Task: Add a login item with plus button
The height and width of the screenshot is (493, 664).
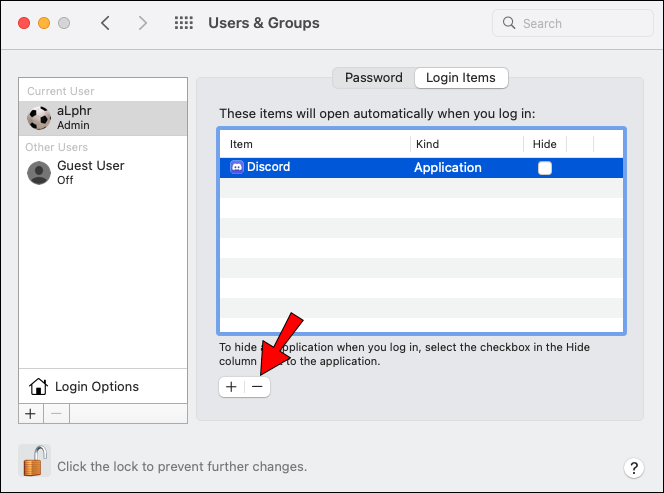Action: [231, 386]
